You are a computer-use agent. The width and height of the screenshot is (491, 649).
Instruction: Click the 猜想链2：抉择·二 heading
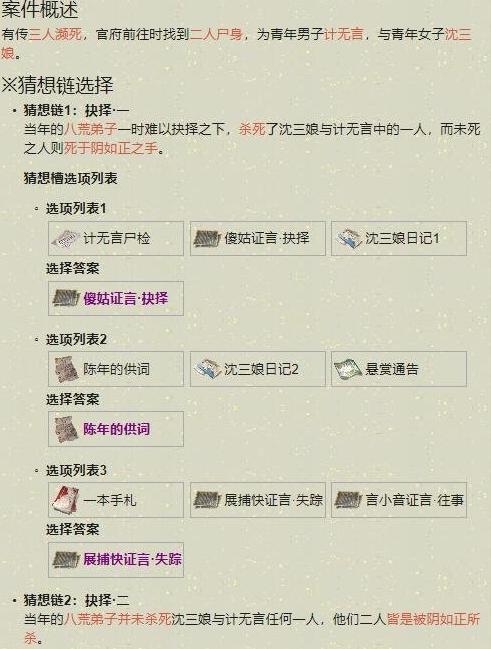coord(76,600)
